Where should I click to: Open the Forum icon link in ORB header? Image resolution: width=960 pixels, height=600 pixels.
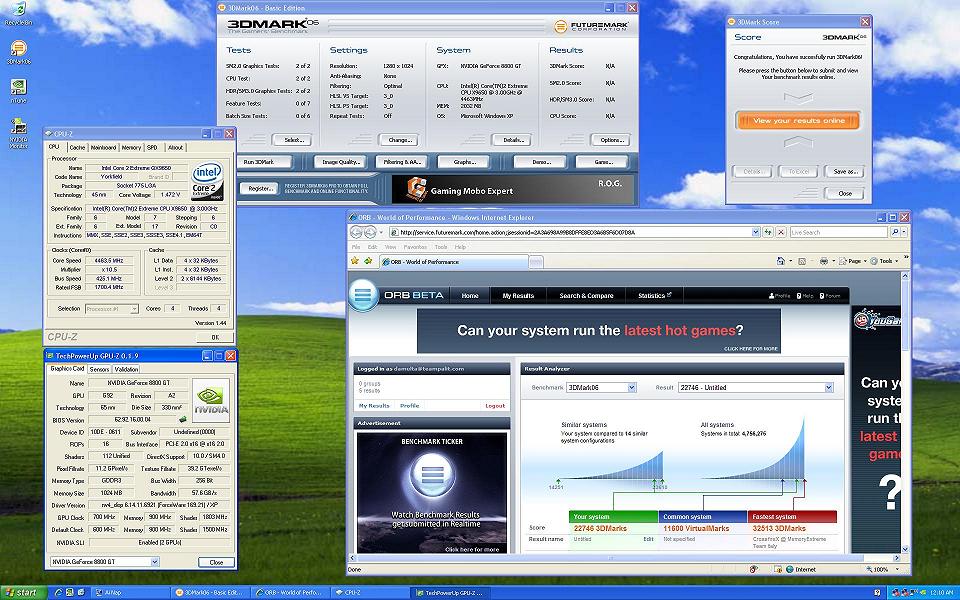point(830,296)
